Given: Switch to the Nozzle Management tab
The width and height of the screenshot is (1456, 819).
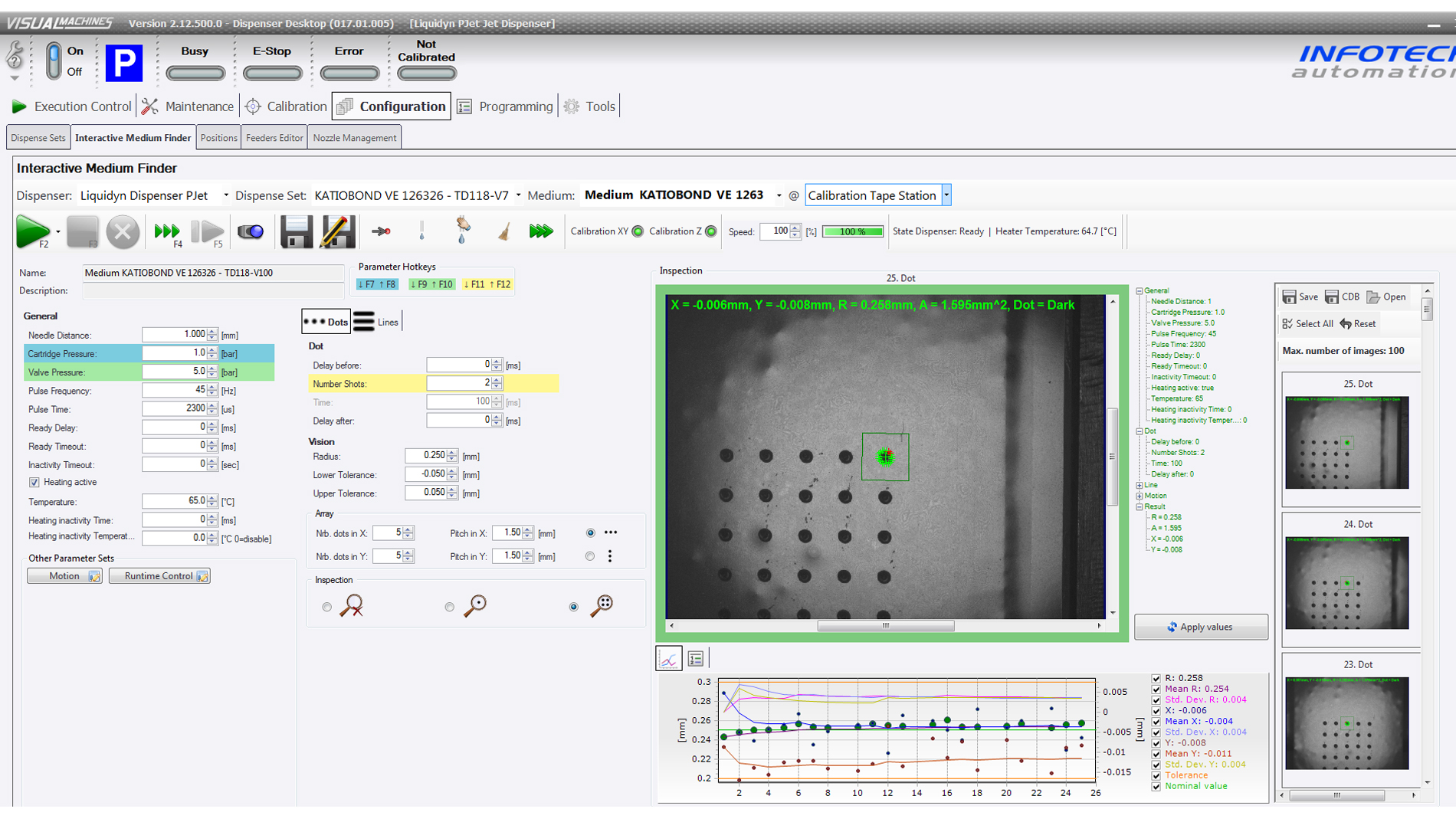Looking at the screenshot, I should [355, 138].
